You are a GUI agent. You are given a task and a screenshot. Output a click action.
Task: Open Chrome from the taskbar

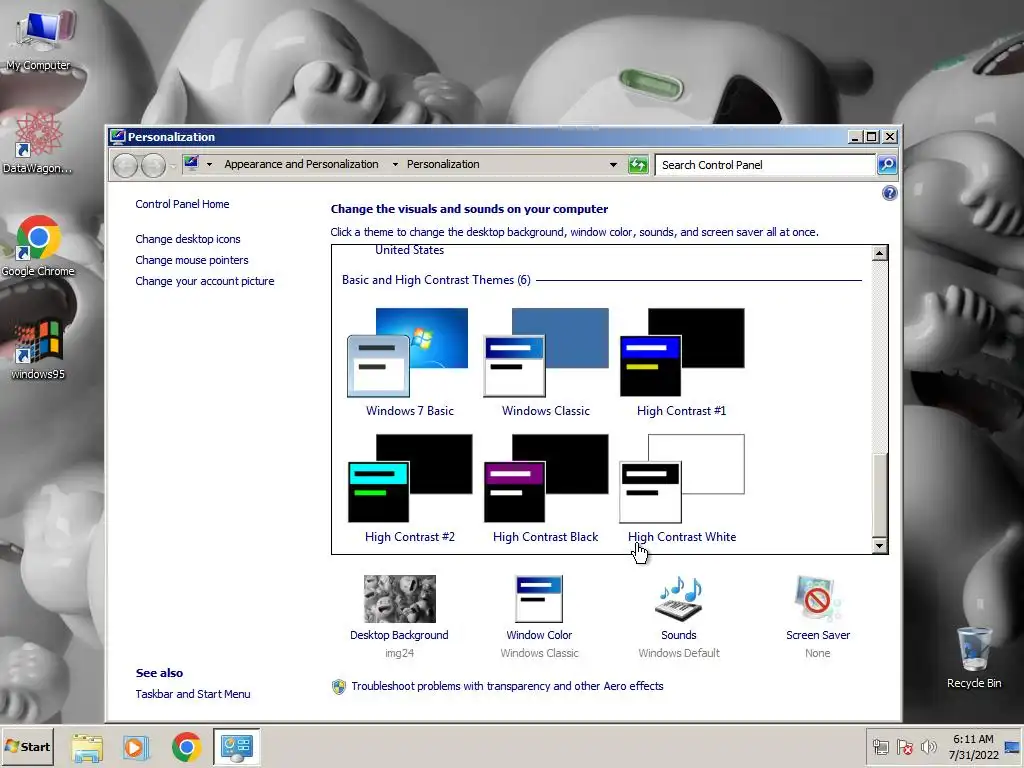[187, 747]
